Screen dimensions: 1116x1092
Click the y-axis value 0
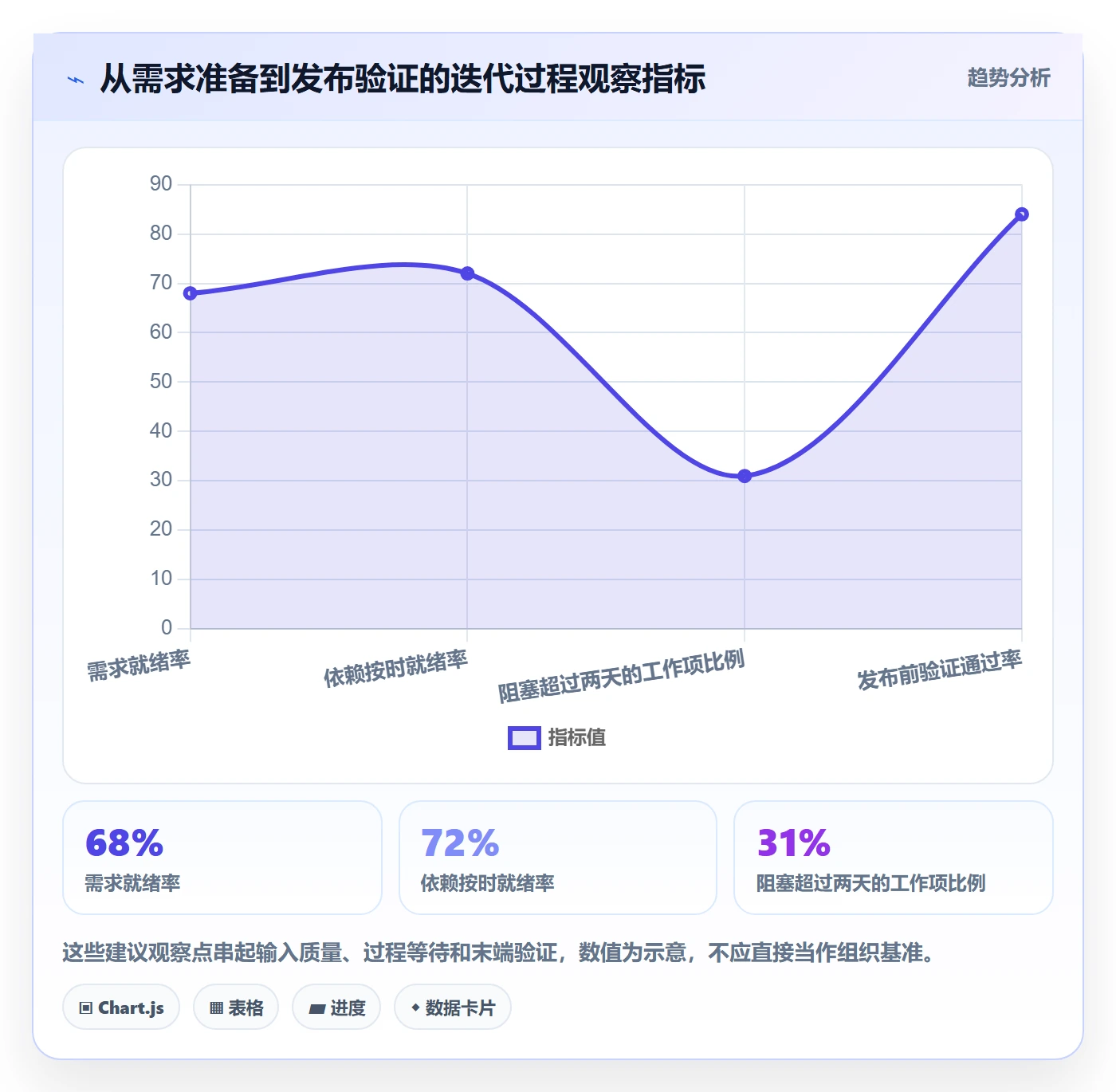(x=167, y=627)
